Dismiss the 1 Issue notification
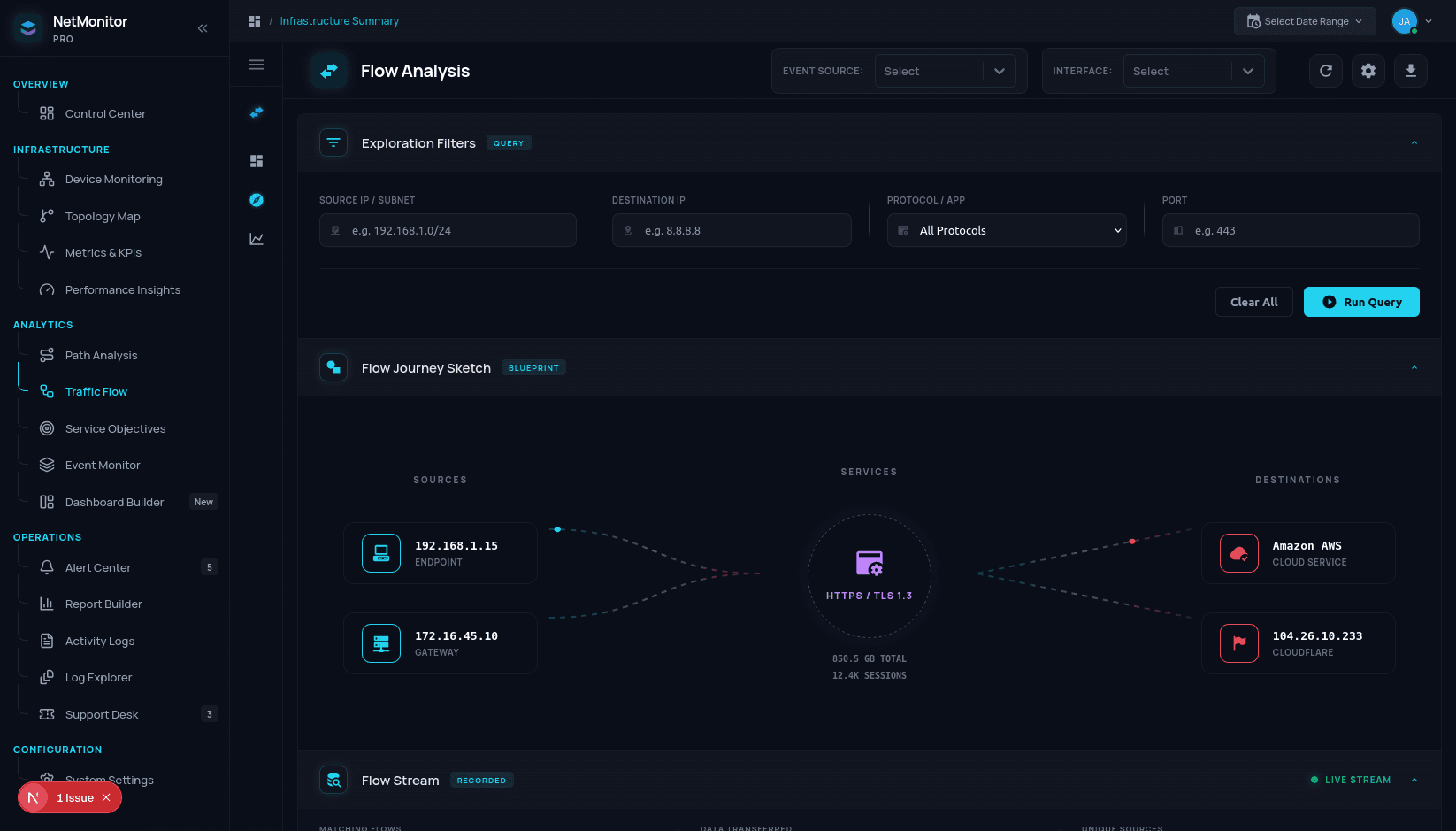The image size is (1456, 831). 106,797
